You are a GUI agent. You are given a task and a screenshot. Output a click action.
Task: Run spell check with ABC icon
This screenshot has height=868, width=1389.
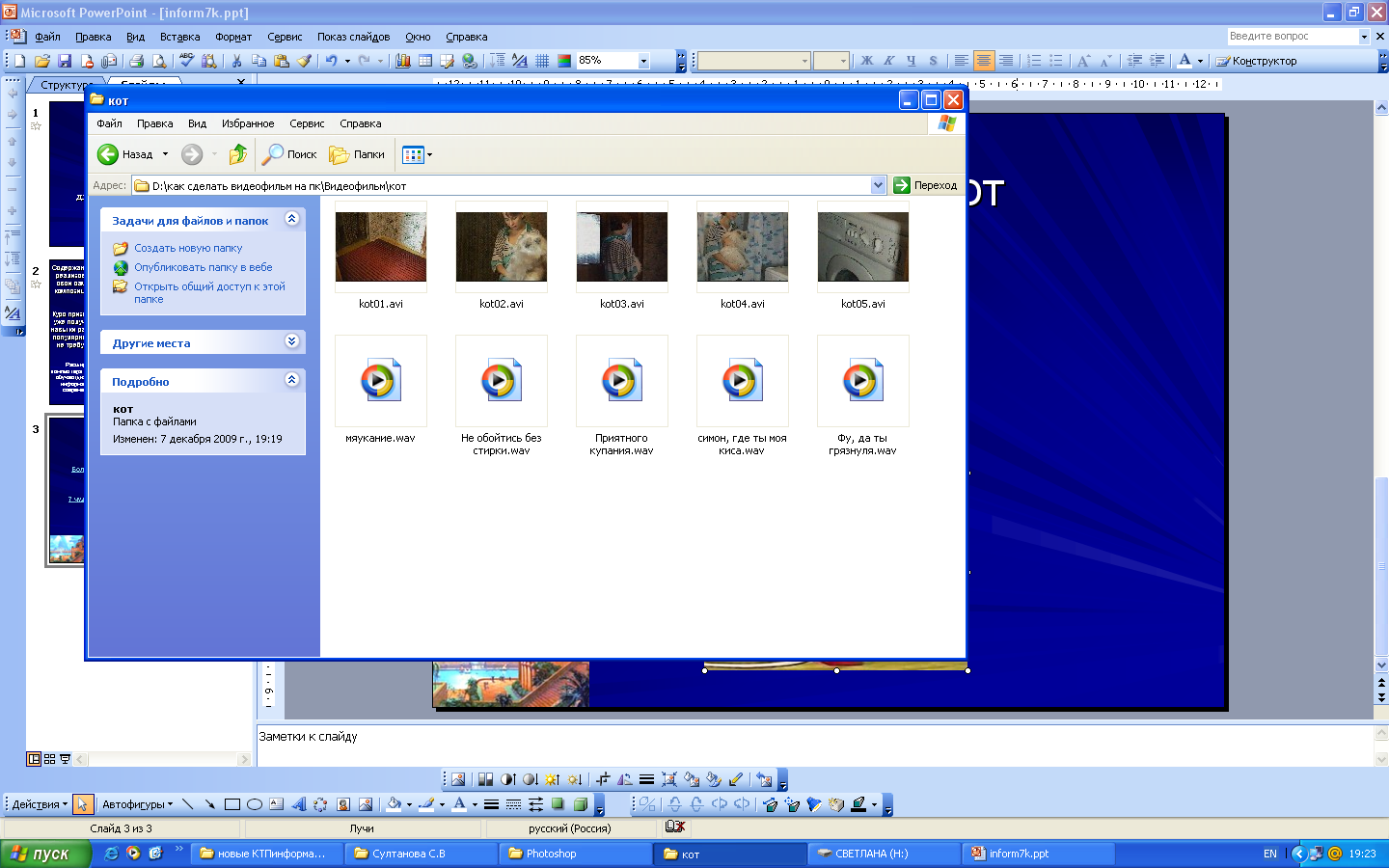187,61
